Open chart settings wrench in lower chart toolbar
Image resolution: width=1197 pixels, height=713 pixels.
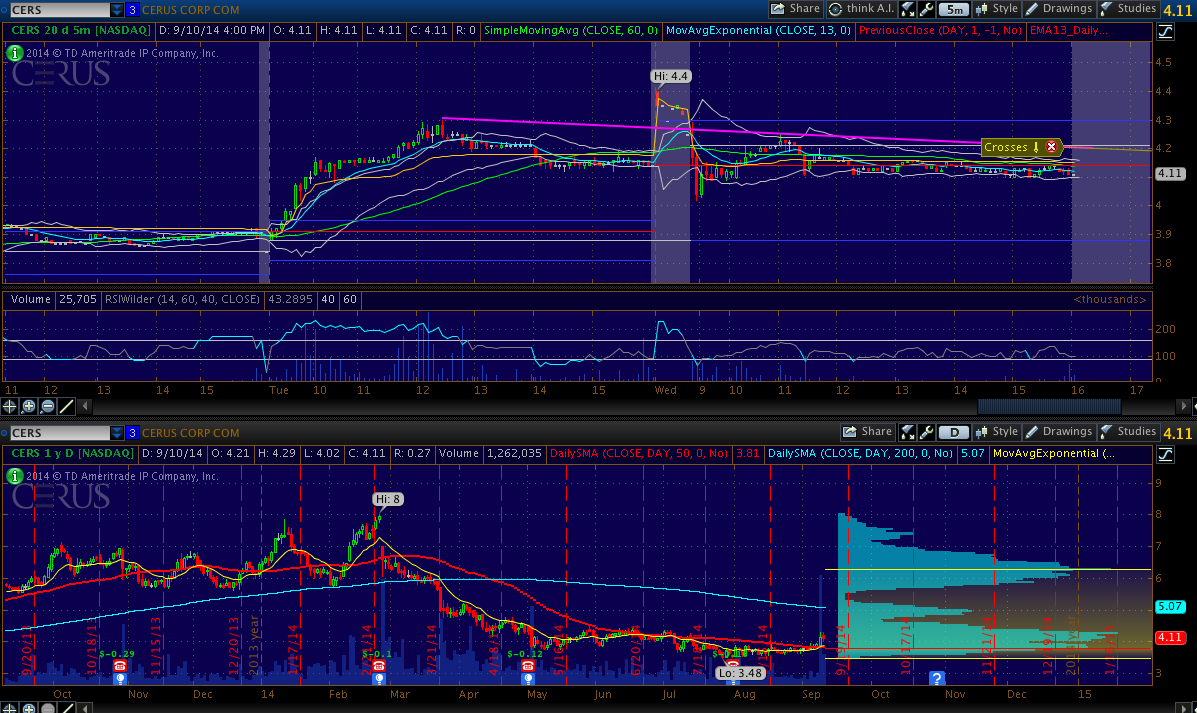click(x=927, y=432)
